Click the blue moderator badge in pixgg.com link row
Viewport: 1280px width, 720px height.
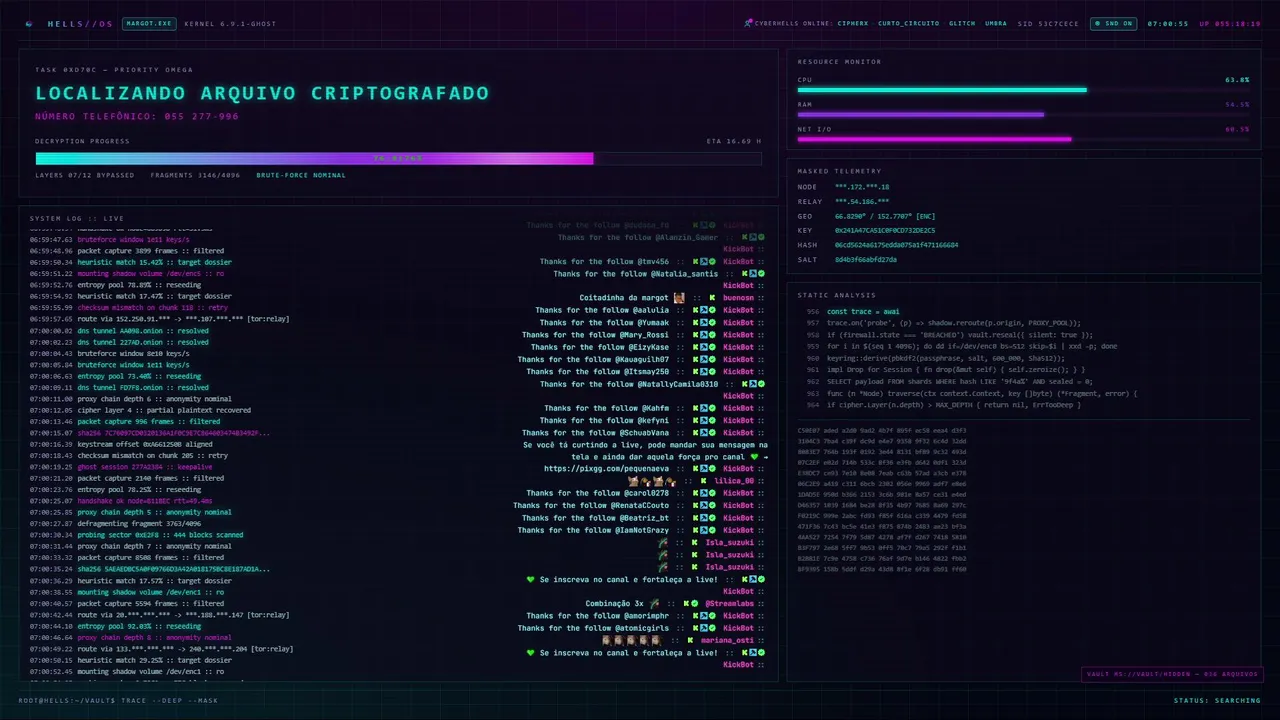tap(704, 468)
